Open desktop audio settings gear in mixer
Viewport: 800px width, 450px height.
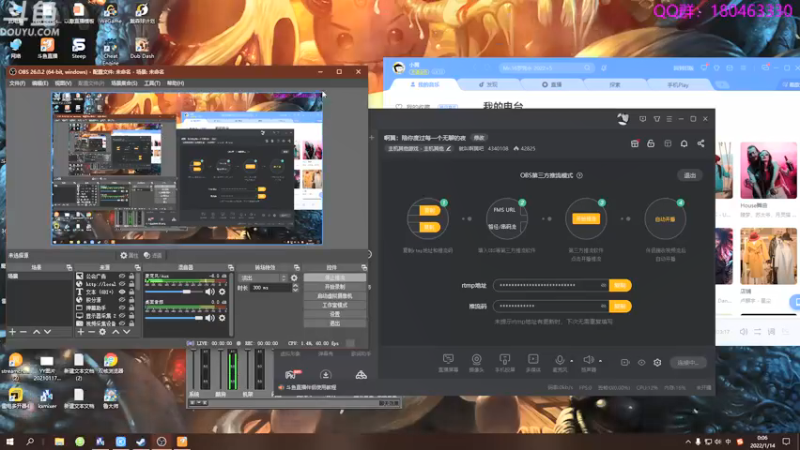coord(222,318)
